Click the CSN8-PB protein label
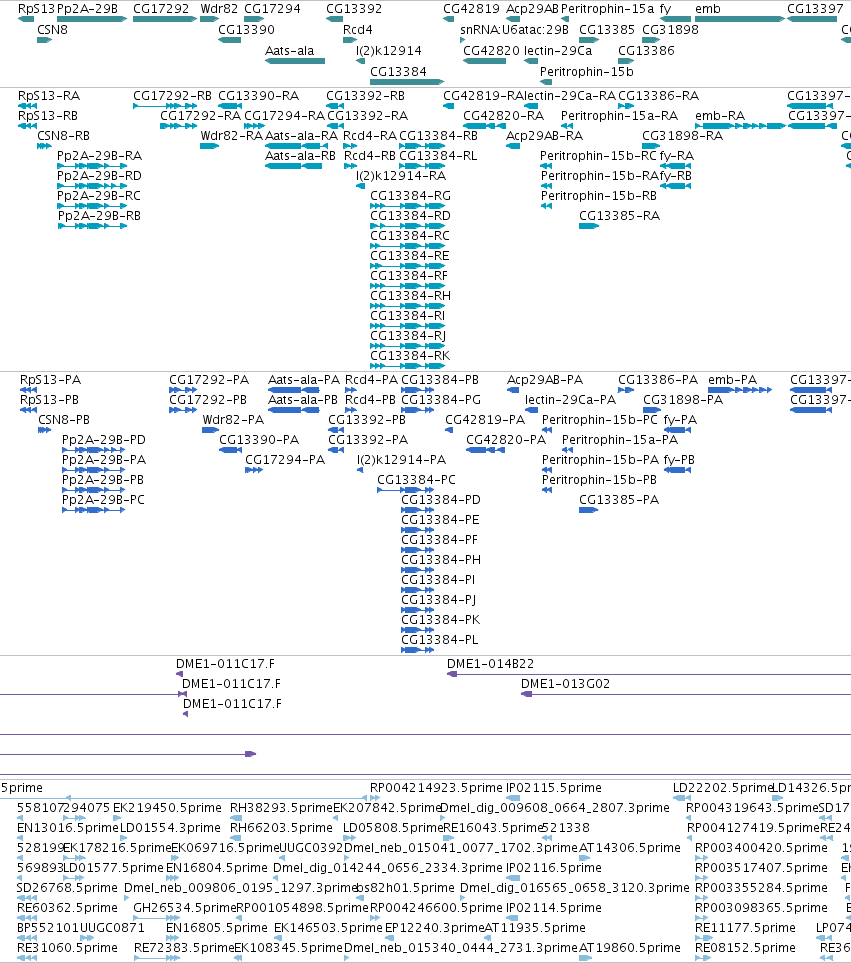 point(64,420)
